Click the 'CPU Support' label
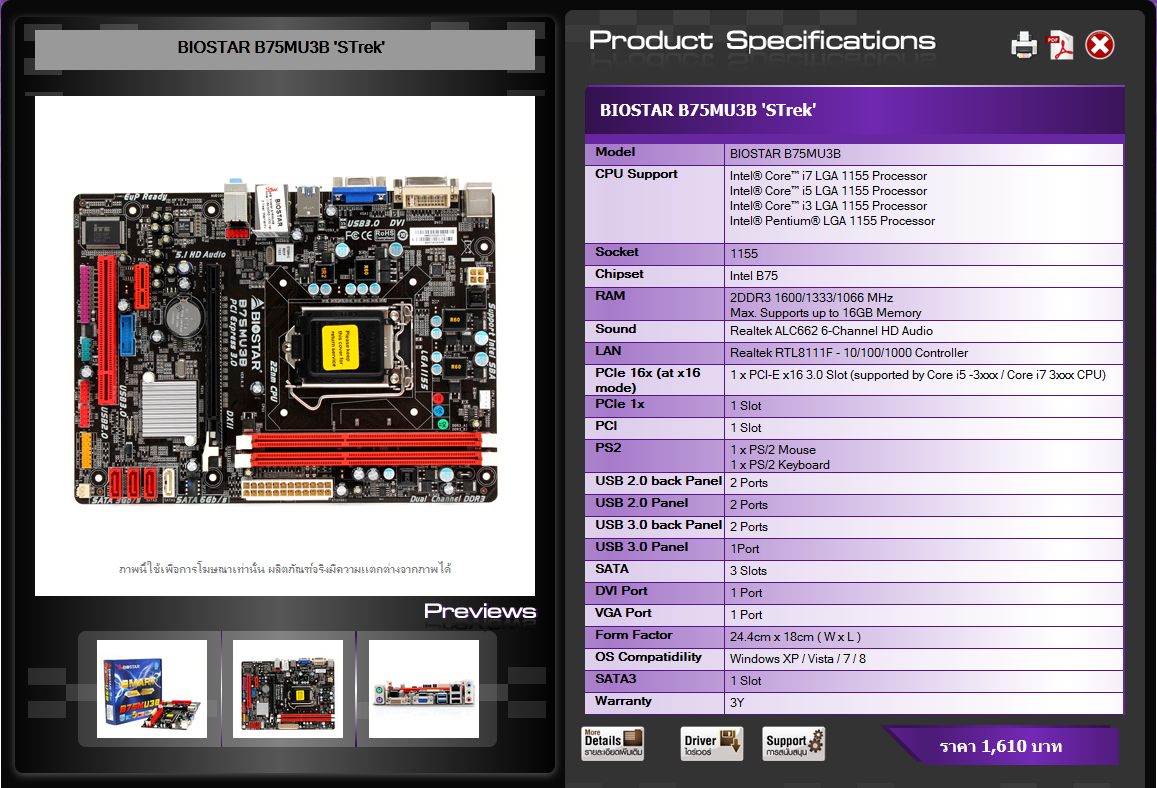1157x788 pixels. tap(636, 174)
